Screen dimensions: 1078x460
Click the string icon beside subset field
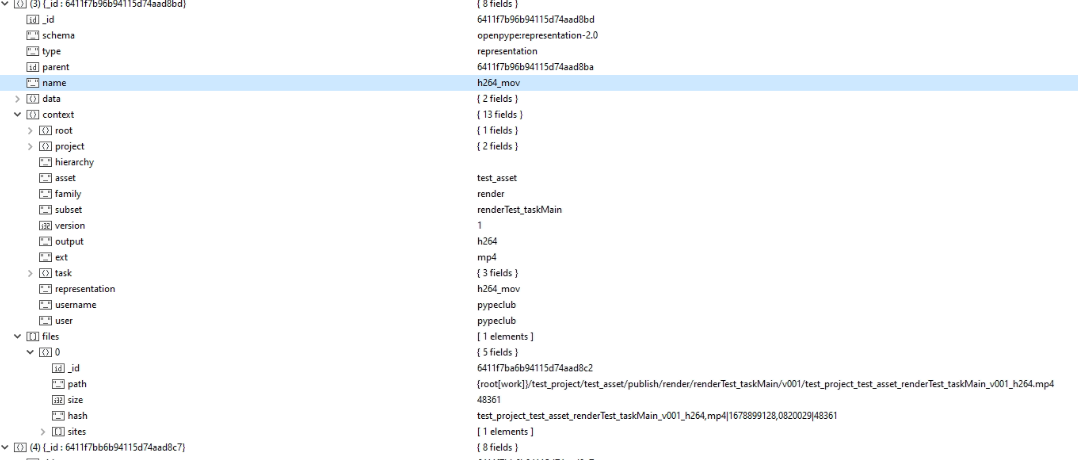coord(45,209)
